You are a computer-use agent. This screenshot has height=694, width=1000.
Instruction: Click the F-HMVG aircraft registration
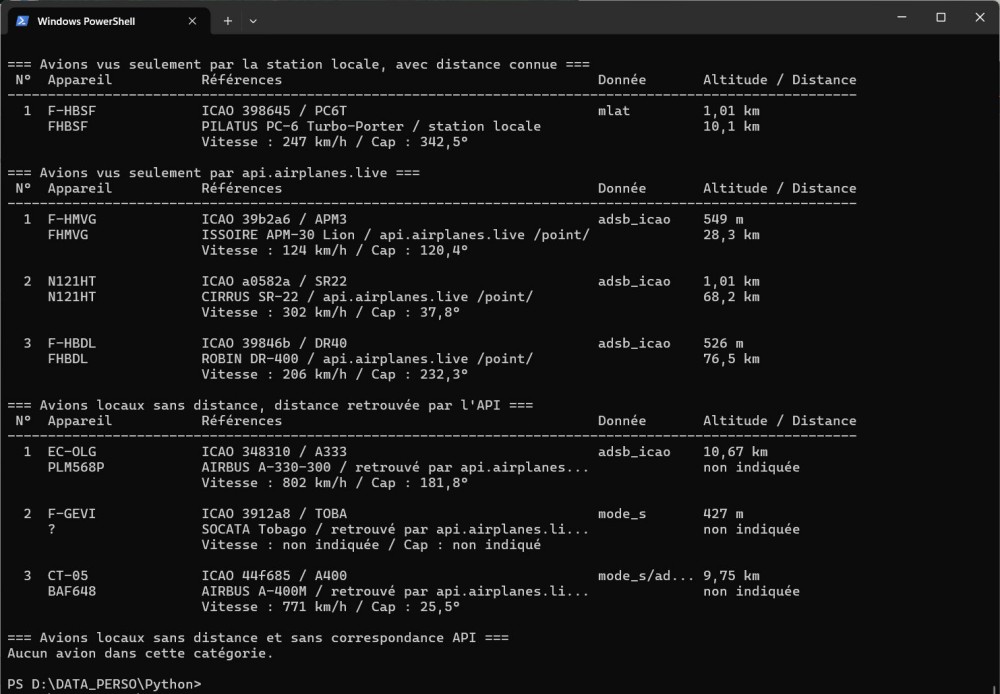(72, 219)
